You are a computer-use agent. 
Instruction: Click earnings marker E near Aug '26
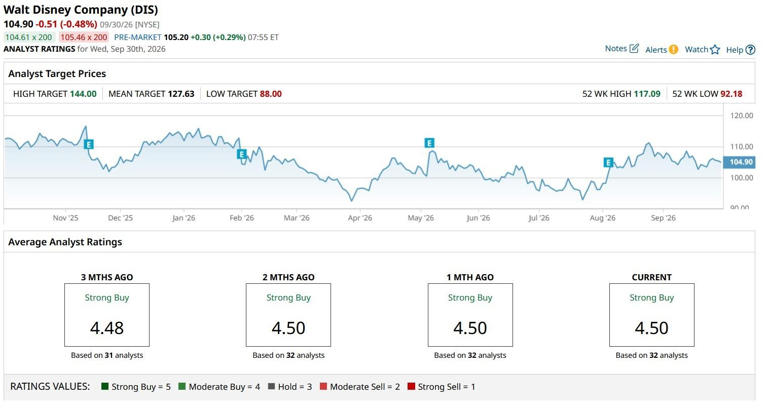coord(608,162)
